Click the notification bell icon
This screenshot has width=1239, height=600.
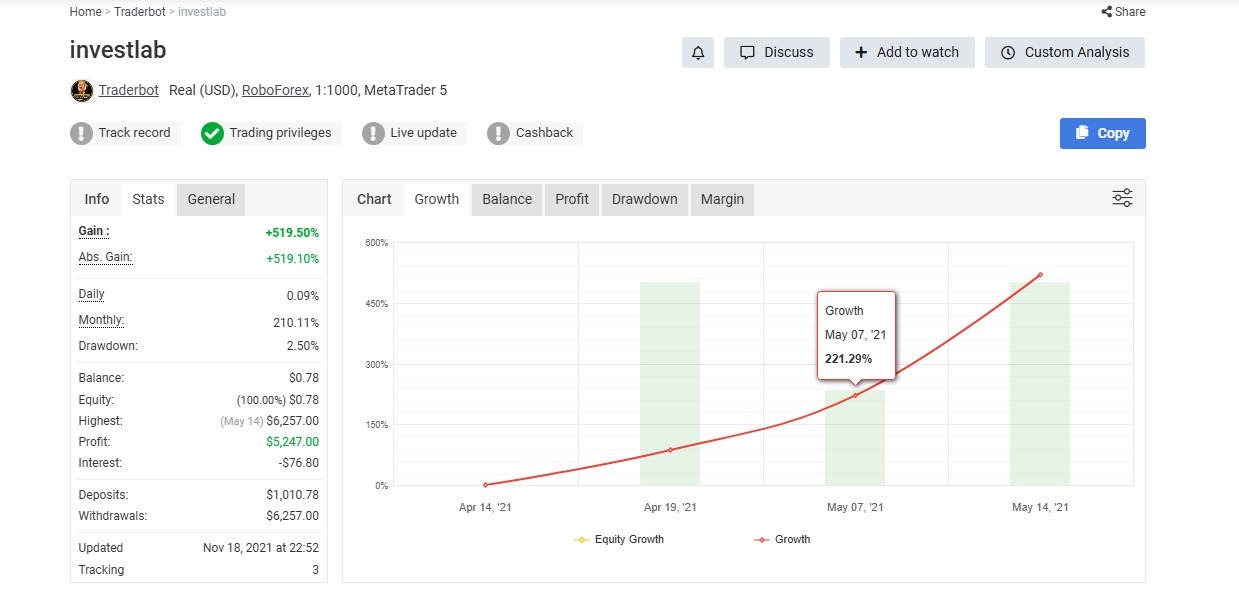[x=698, y=53]
